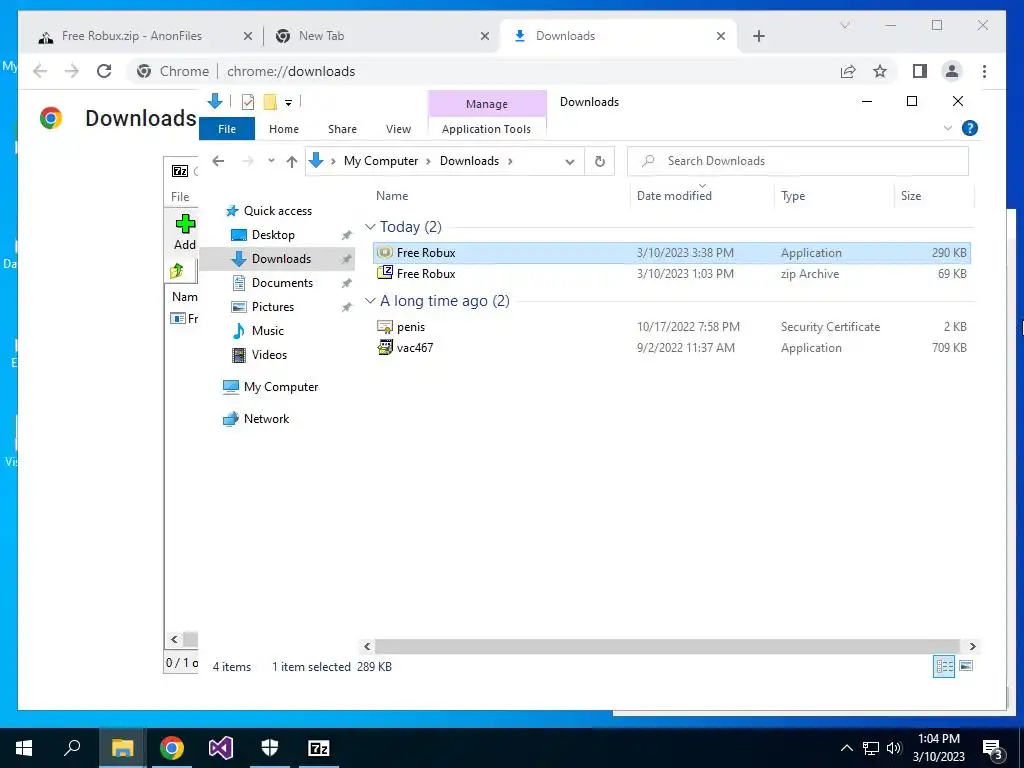The image size is (1024, 768).
Task: Bookmark this page with the star
Action: [x=880, y=71]
